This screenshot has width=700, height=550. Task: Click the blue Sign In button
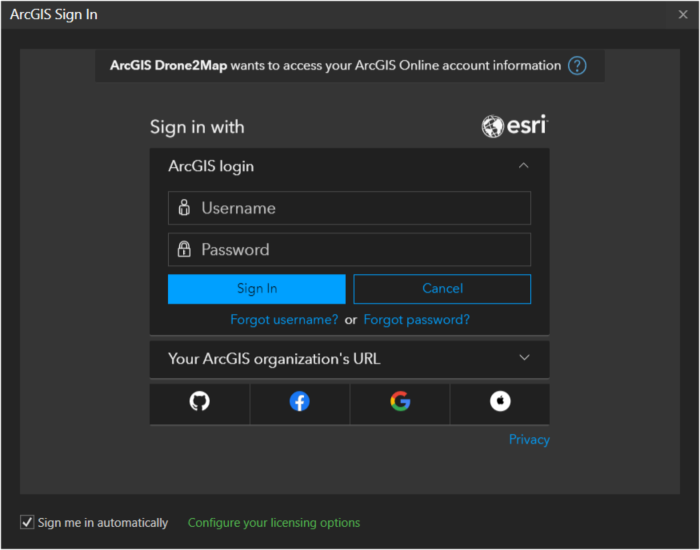257,289
